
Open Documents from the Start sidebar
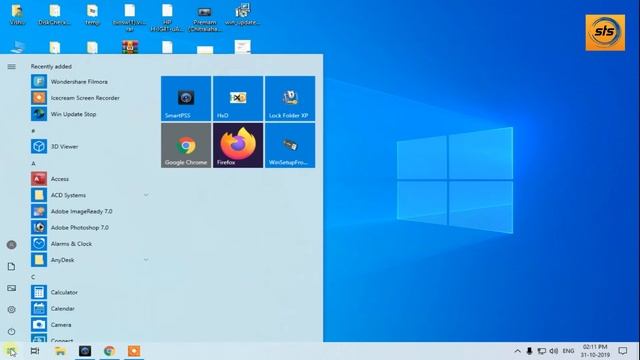click(x=11, y=267)
